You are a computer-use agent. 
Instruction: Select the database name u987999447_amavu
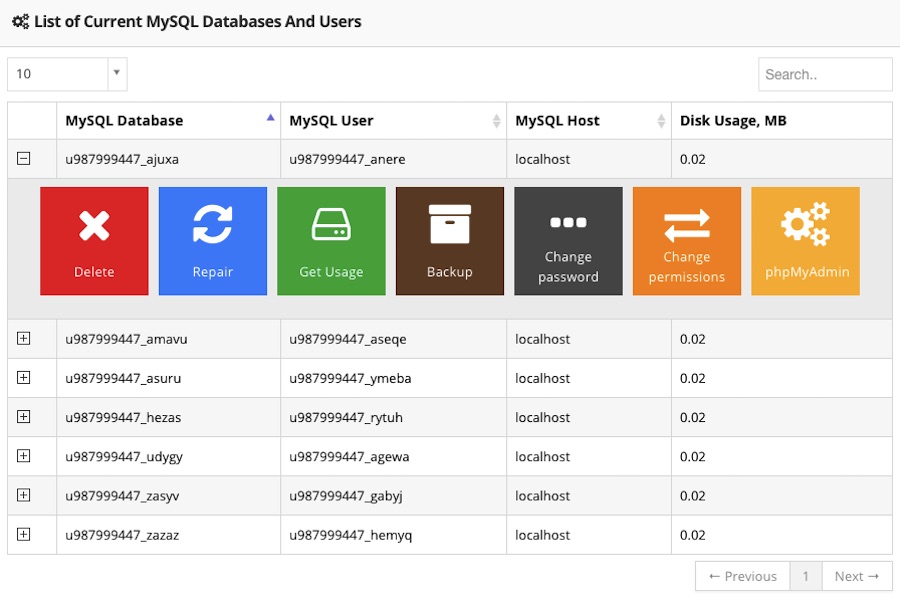coord(126,339)
